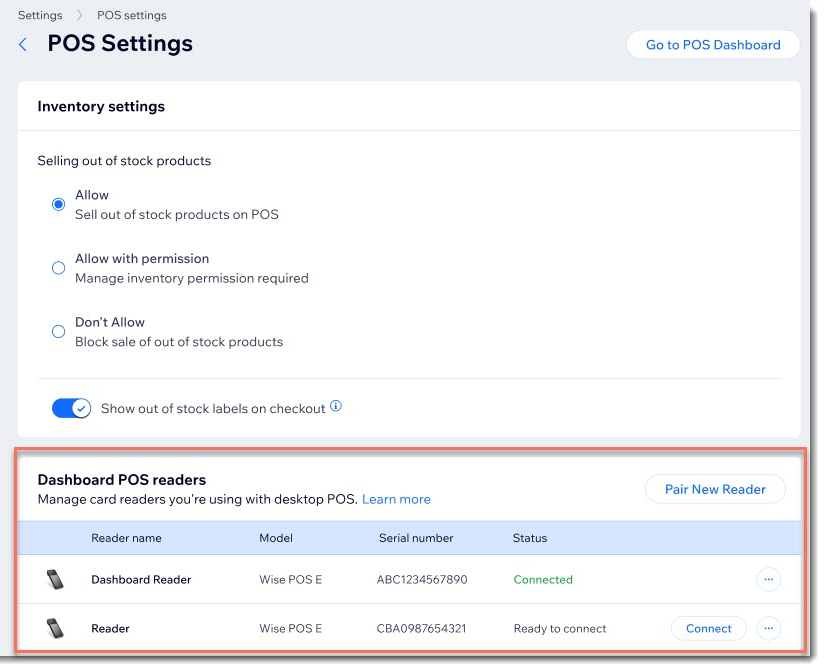Click POS settings breadcrumb item
Viewport: 825px width, 671px height.
point(132,15)
